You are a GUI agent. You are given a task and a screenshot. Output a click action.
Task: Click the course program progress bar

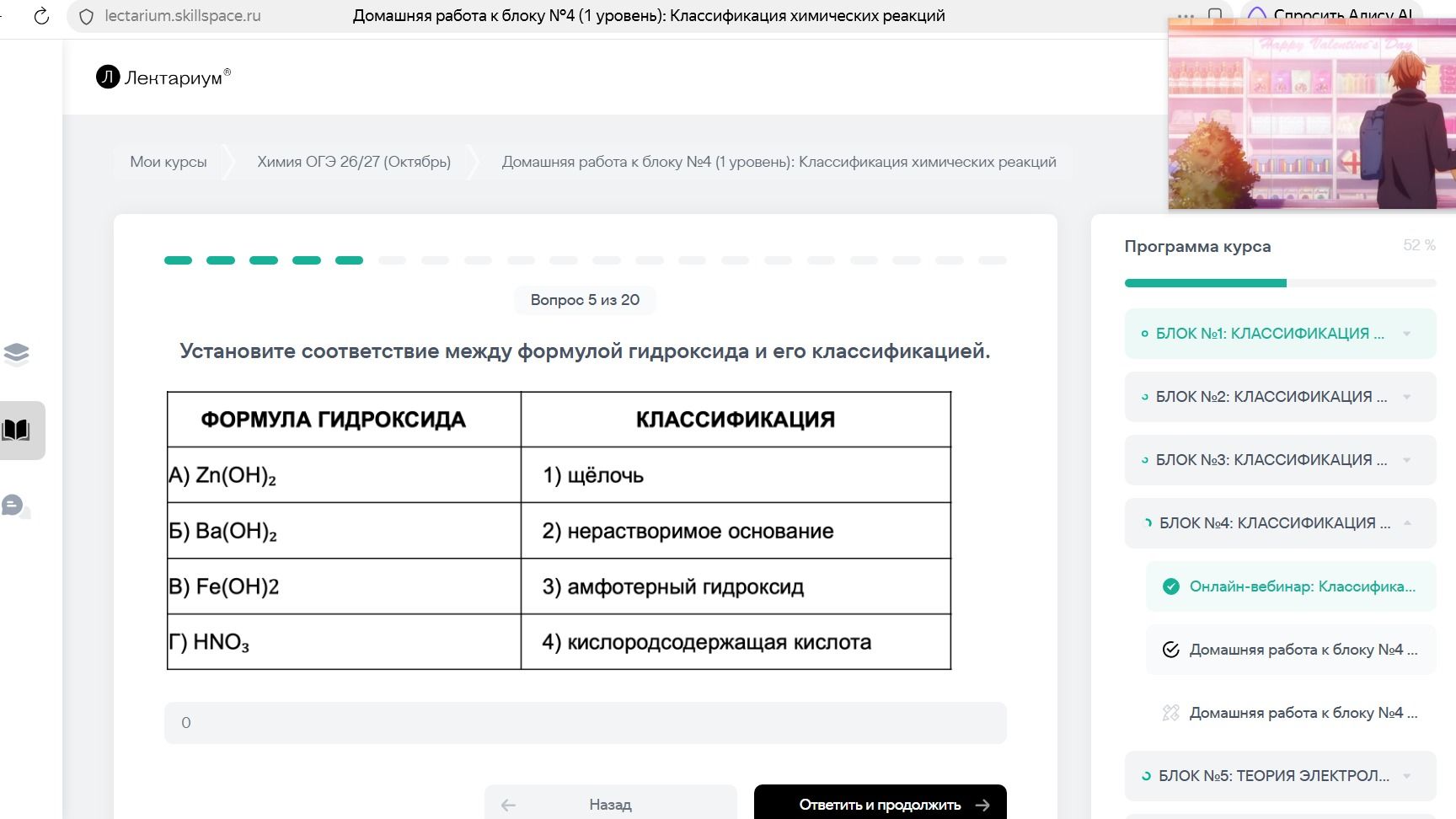click(1280, 283)
